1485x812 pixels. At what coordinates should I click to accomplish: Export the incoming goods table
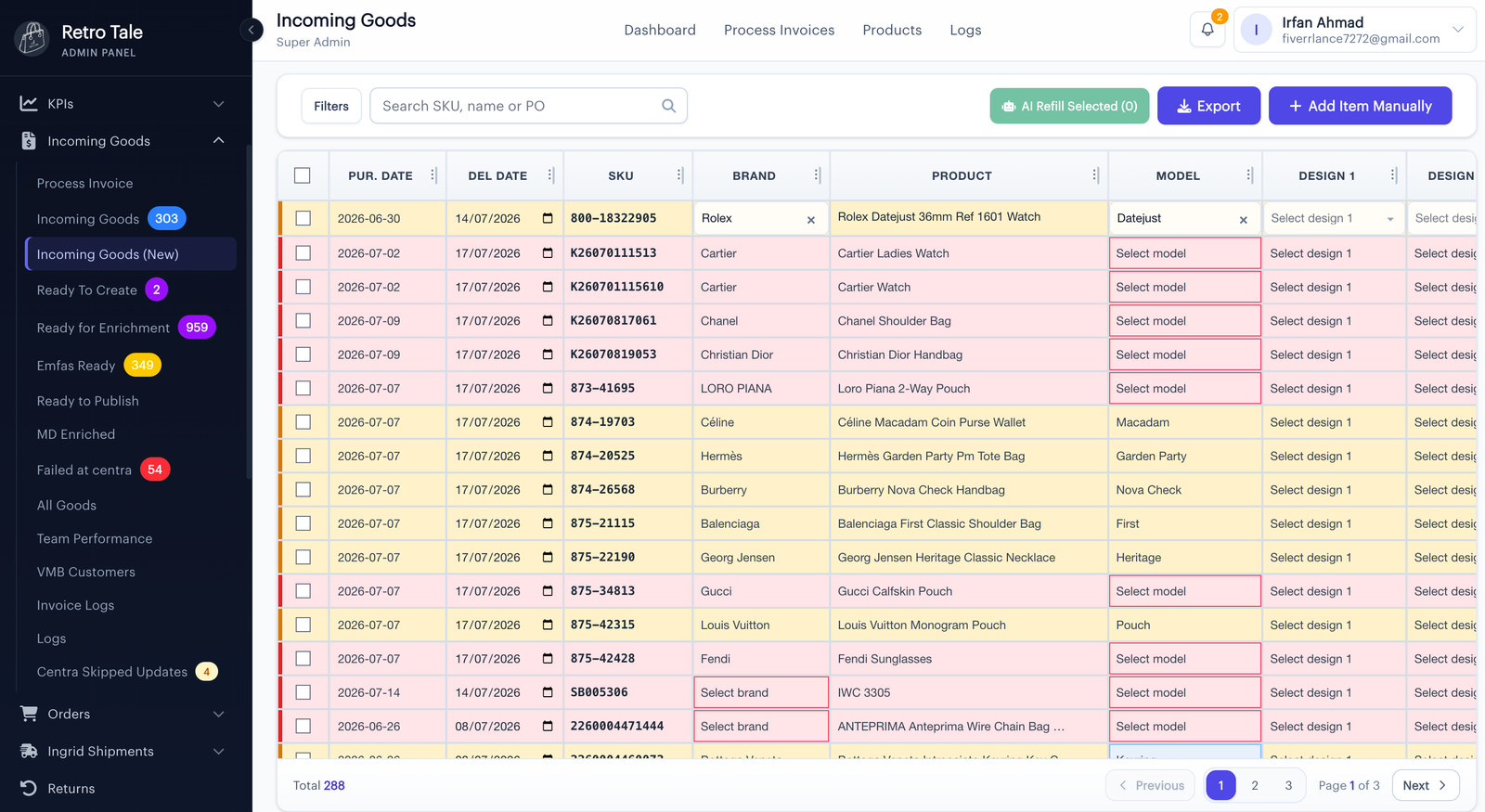click(1209, 106)
